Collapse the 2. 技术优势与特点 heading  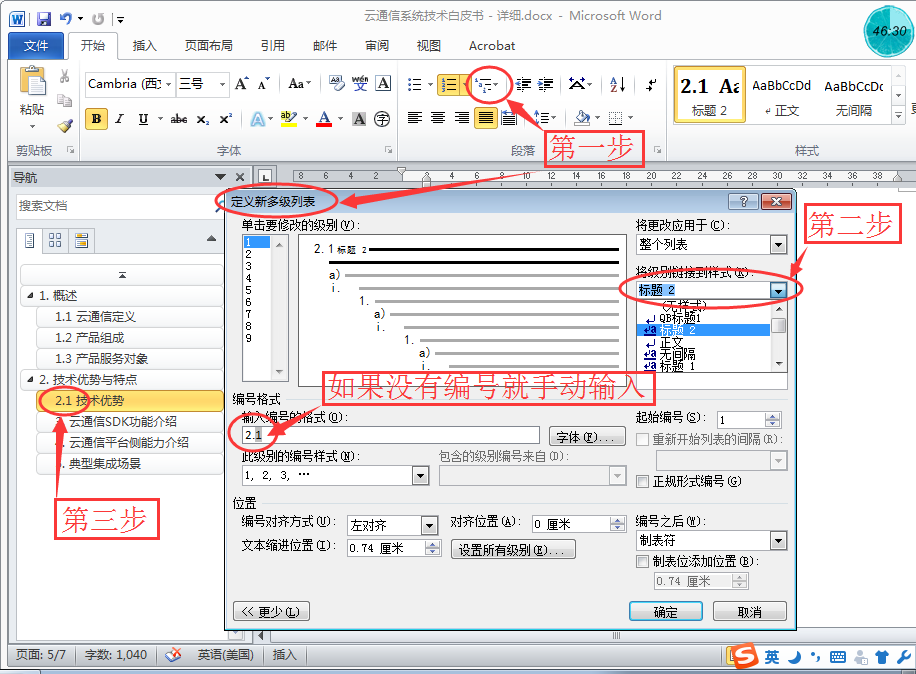point(30,380)
